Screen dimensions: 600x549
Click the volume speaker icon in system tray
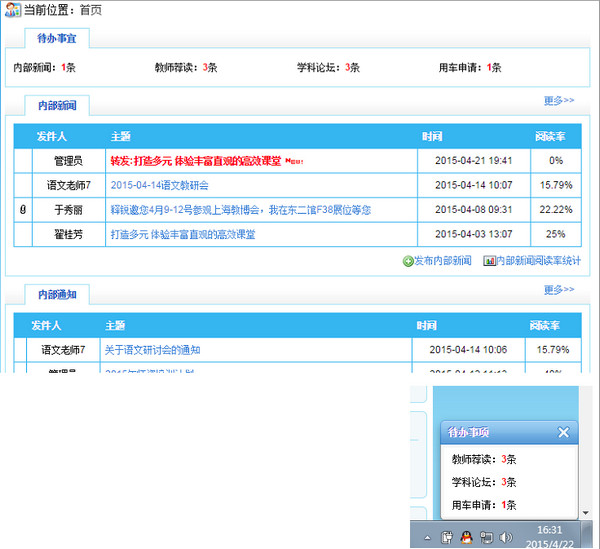505,537
